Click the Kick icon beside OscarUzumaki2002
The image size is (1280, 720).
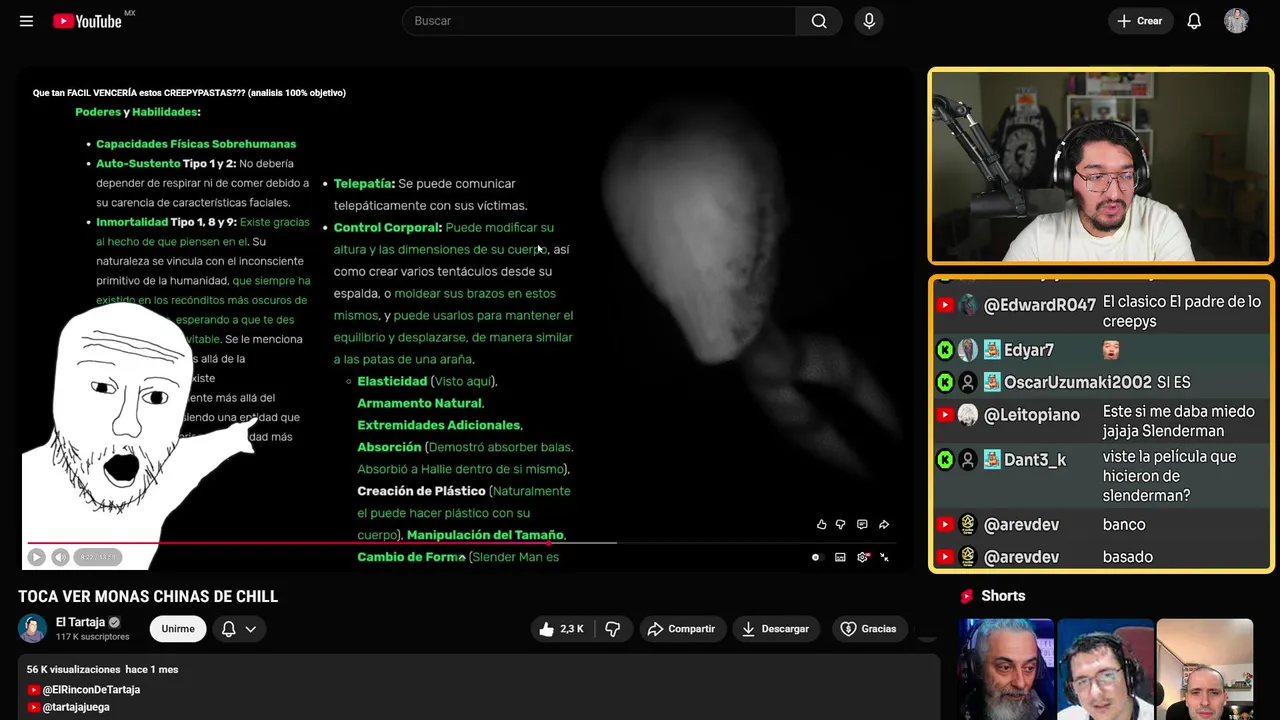tap(945, 382)
